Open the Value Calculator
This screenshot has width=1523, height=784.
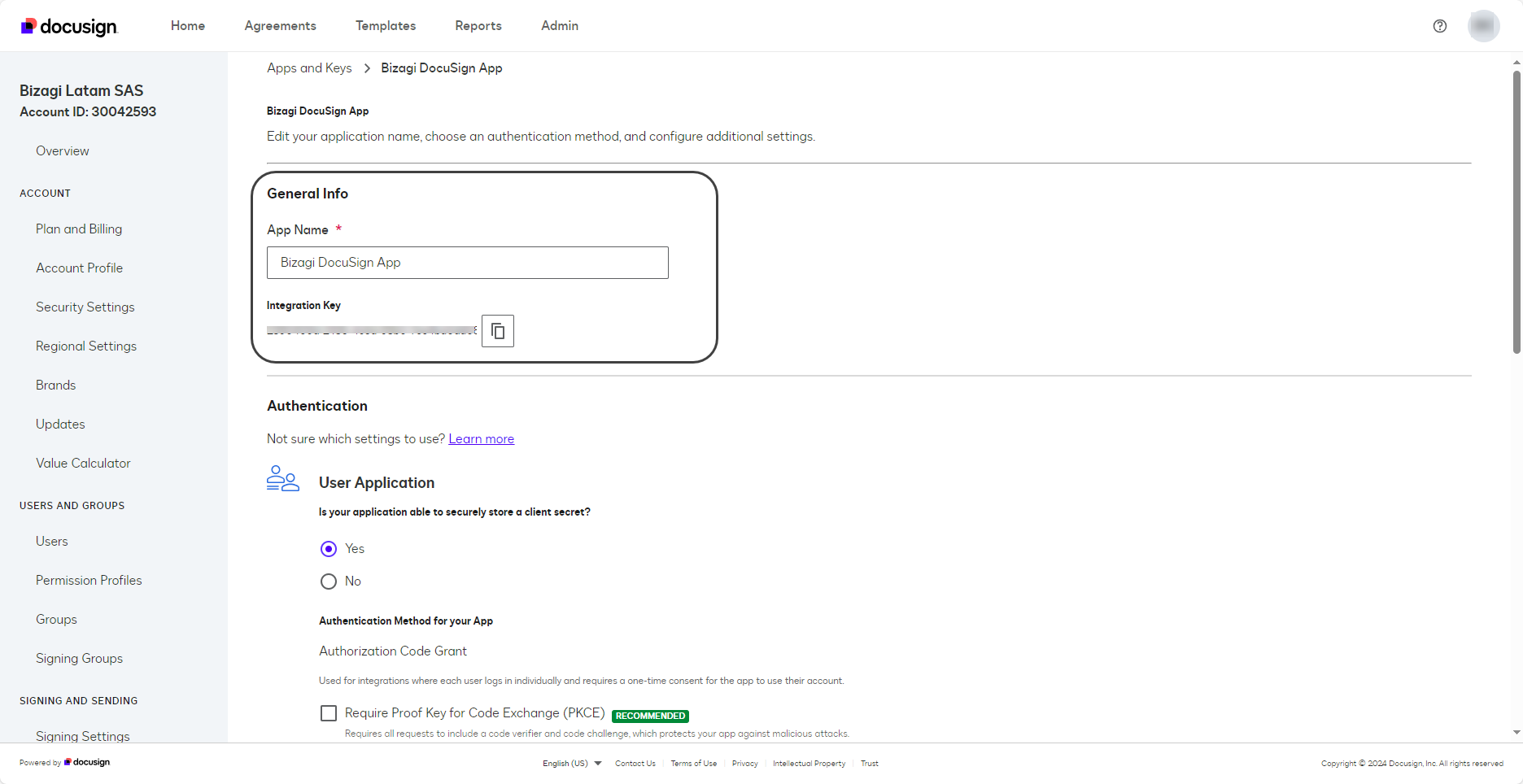(x=83, y=464)
